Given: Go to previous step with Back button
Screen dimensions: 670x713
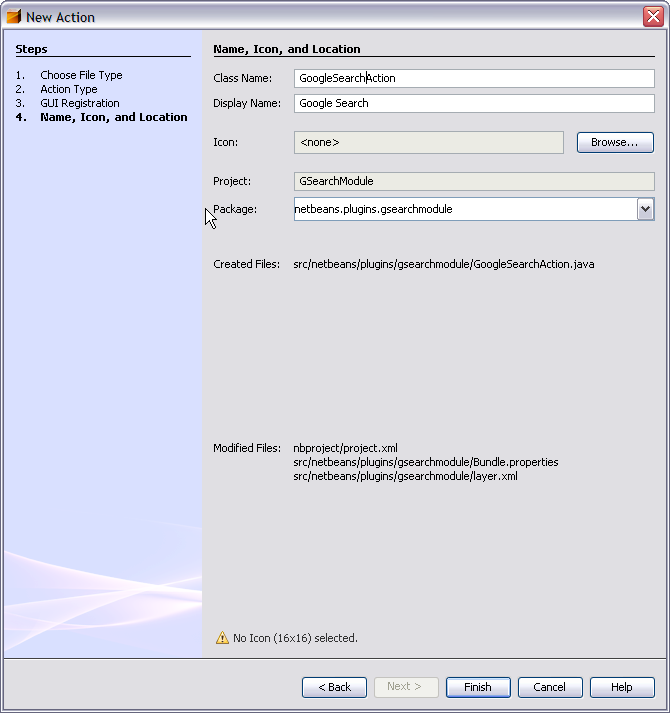Looking at the screenshot, I should pyautogui.click(x=334, y=687).
